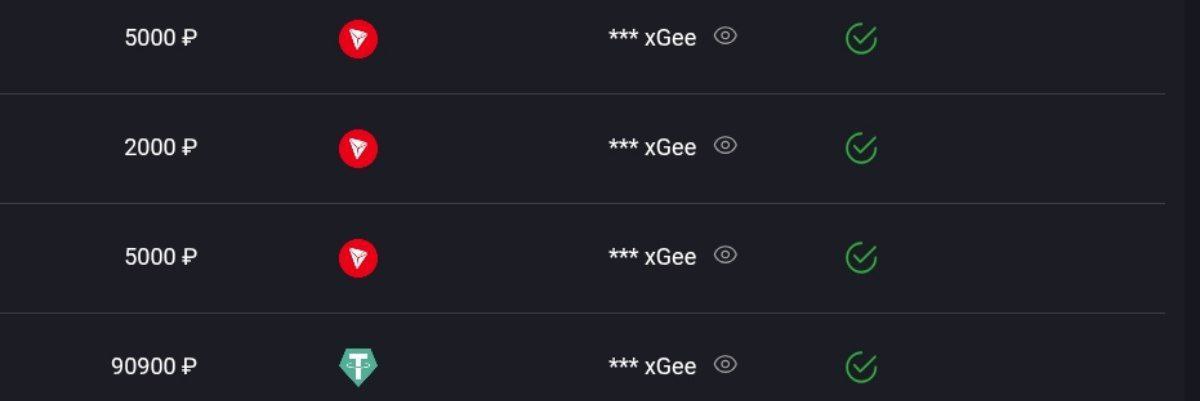1200x401 pixels.
Task: Click the green checkmark status in the topmost row
Action: (x=861, y=39)
